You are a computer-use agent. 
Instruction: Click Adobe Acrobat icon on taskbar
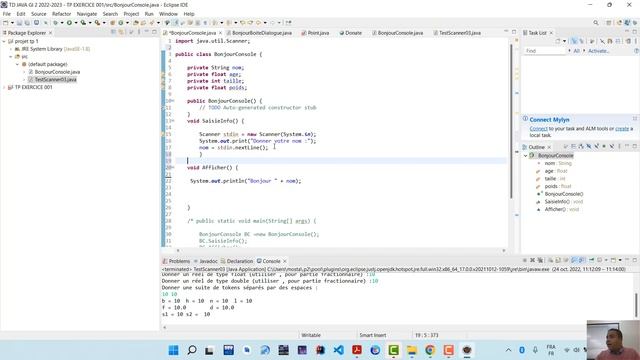(357, 350)
